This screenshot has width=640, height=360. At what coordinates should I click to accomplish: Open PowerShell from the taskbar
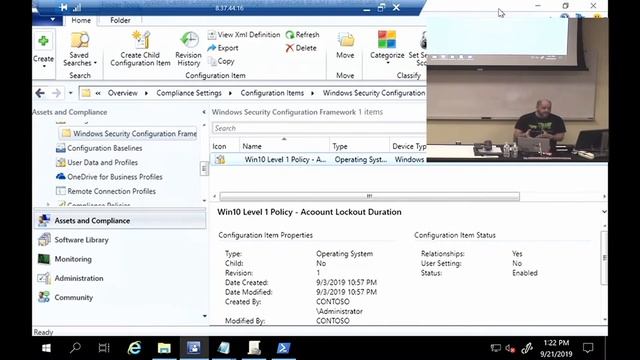[284, 348]
